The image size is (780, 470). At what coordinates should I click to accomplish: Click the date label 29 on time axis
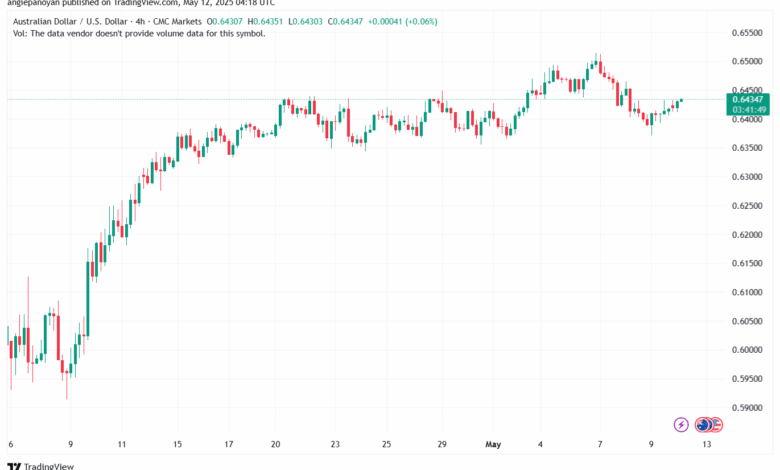442,445
